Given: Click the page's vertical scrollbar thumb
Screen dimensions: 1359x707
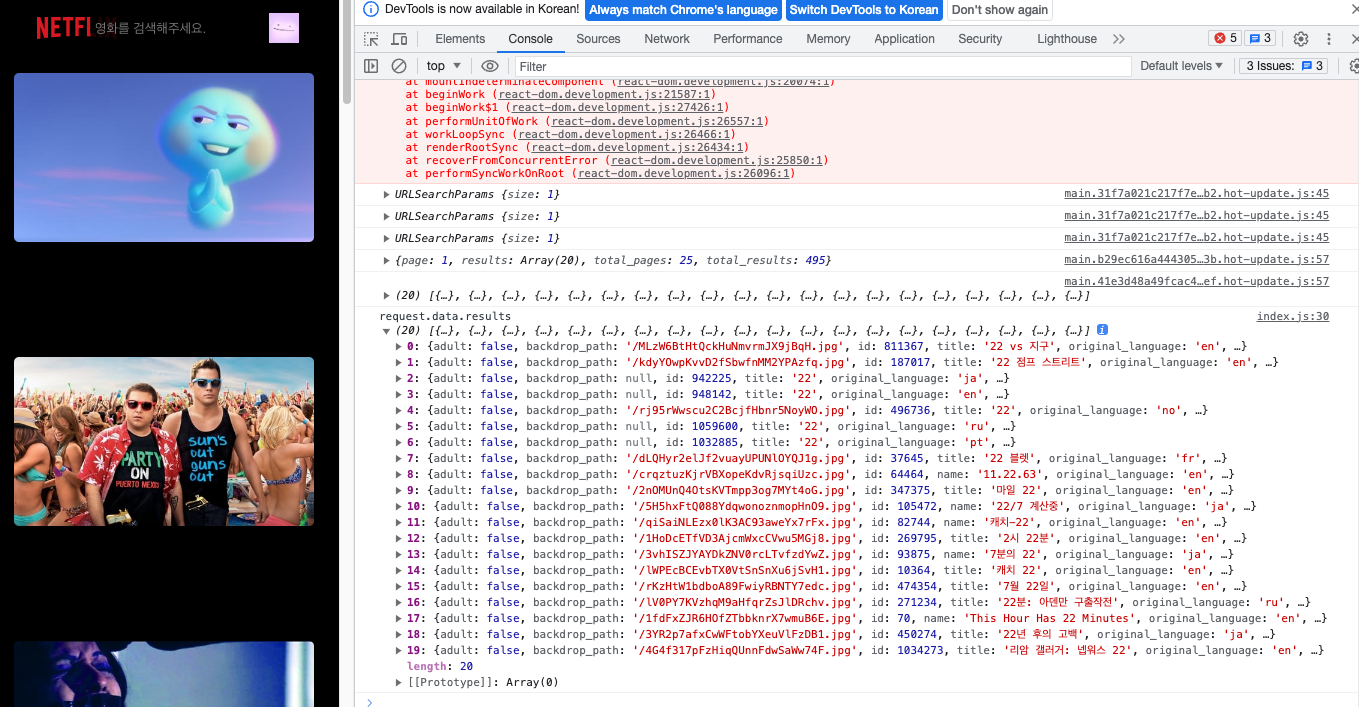Looking at the screenshot, I should tap(347, 52).
